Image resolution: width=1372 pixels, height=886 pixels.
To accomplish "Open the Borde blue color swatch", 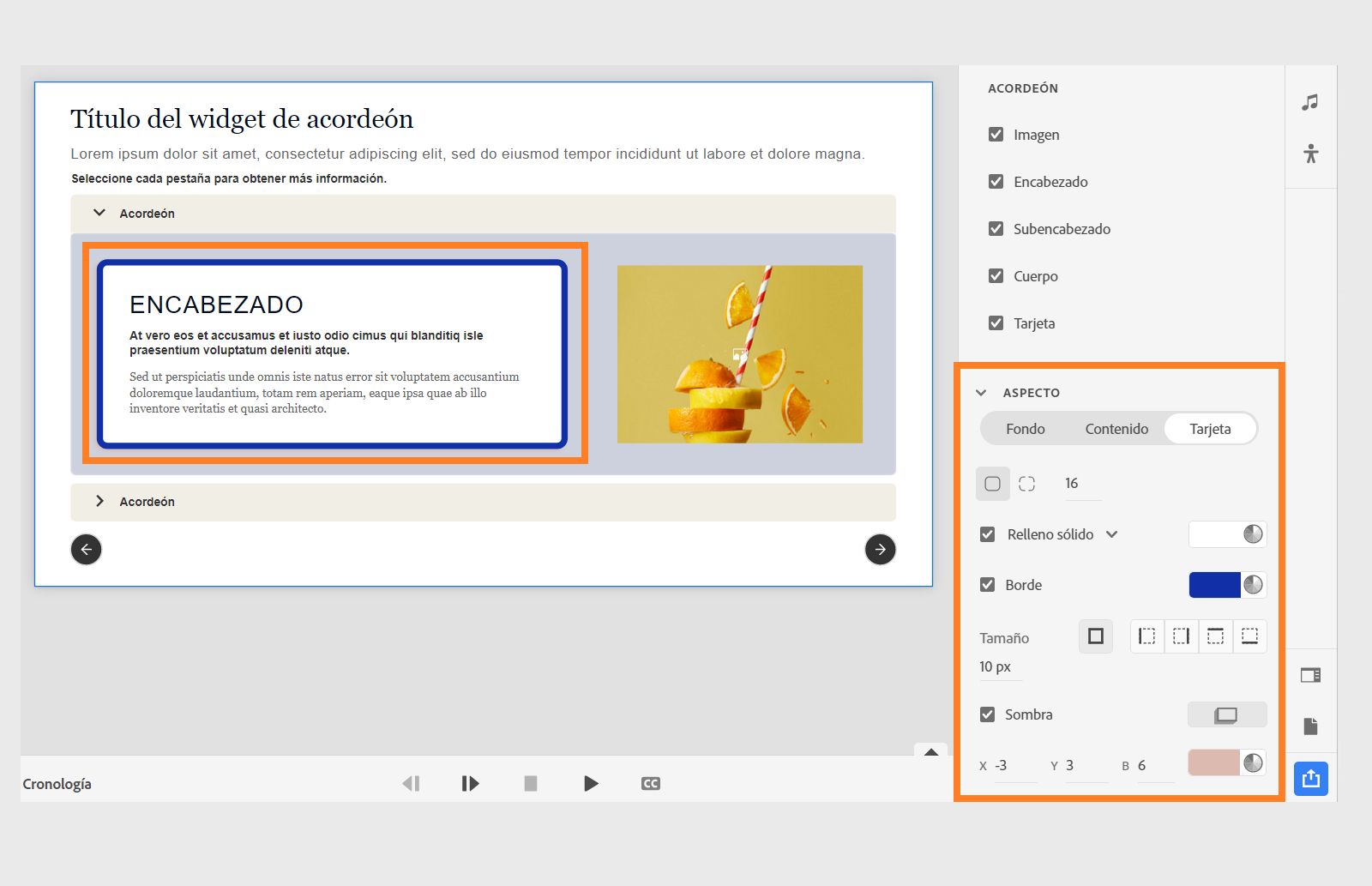I will (1215, 585).
